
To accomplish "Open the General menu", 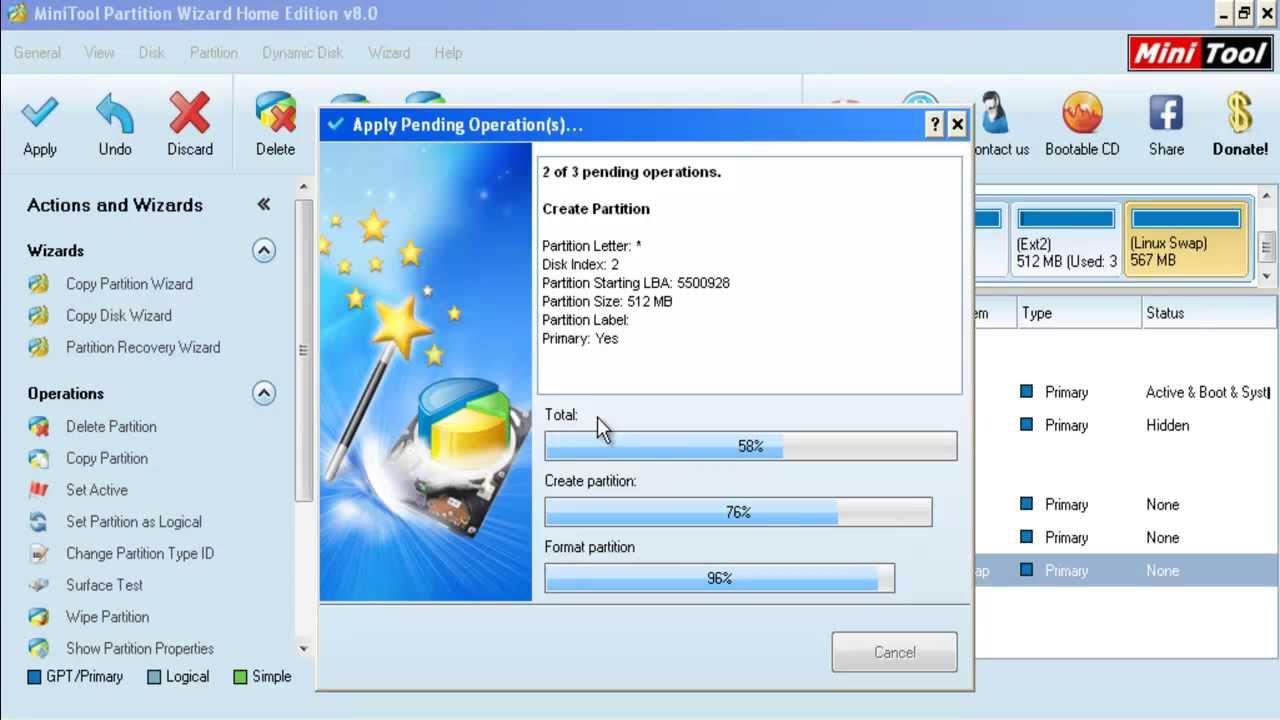I will click(37, 53).
